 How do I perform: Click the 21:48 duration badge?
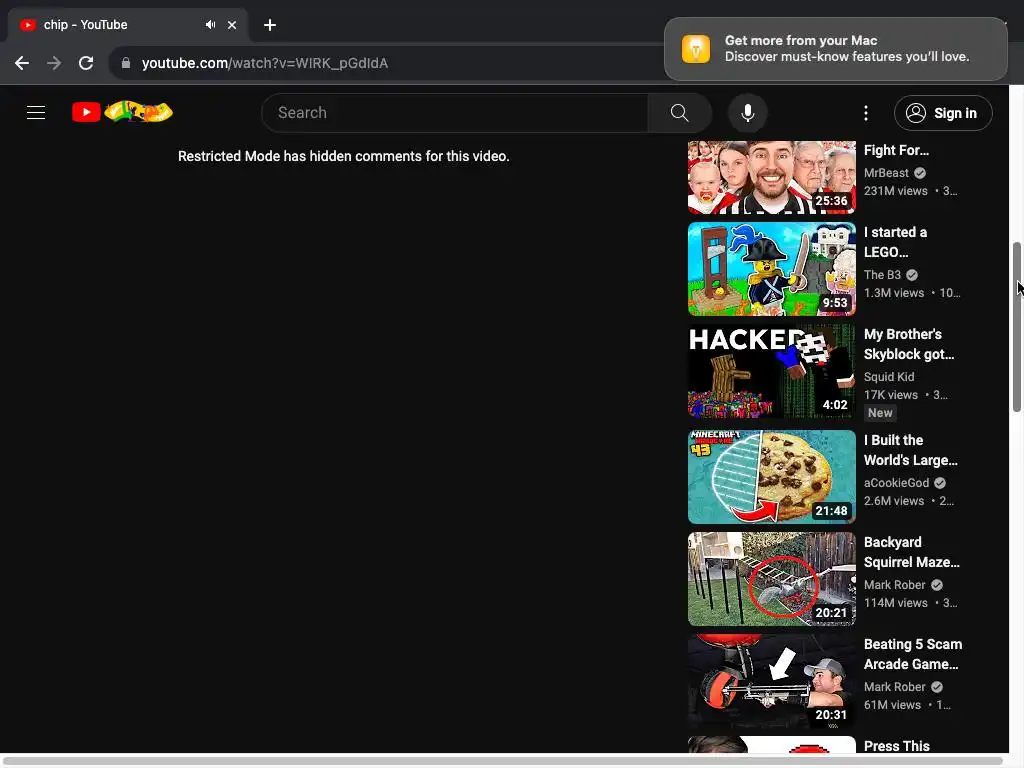coord(831,510)
